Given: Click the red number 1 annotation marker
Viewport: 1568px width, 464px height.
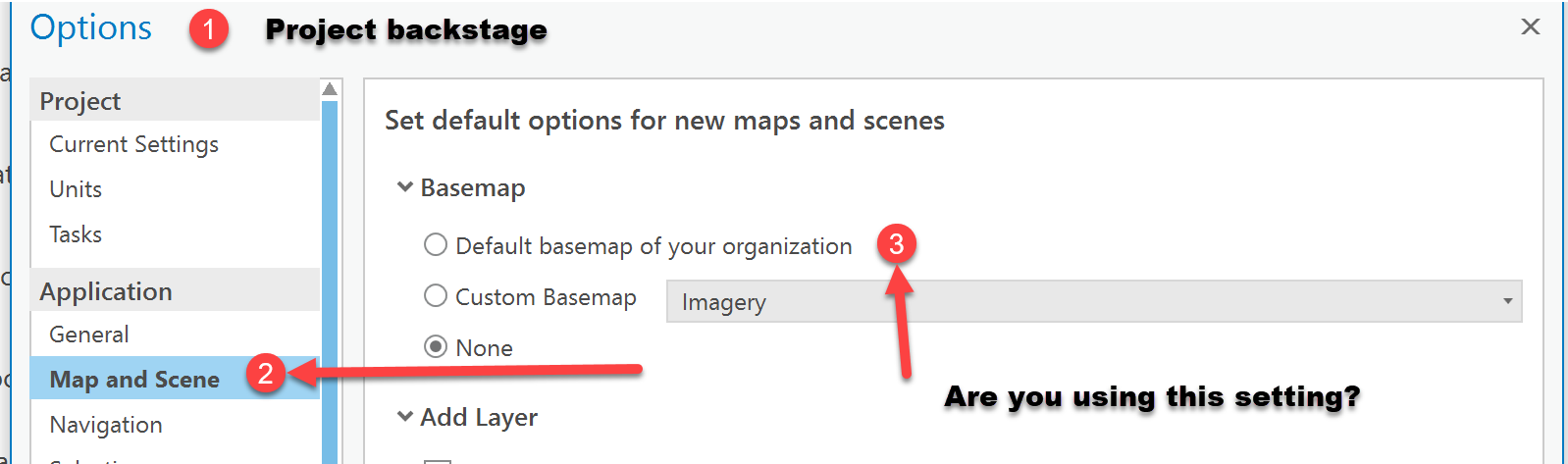Looking at the screenshot, I should point(209,29).
